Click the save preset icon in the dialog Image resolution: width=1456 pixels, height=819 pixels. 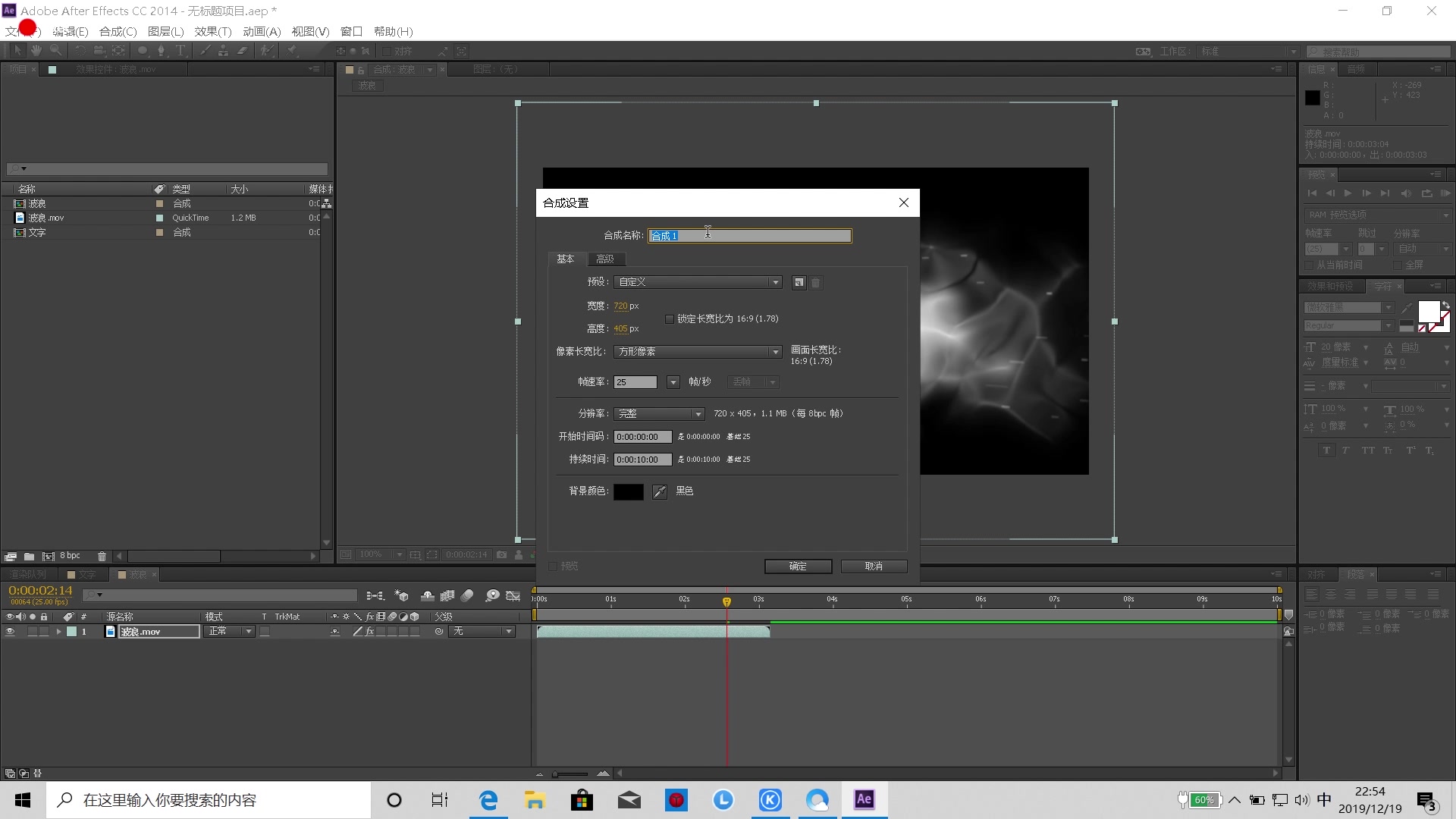point(799,283)
